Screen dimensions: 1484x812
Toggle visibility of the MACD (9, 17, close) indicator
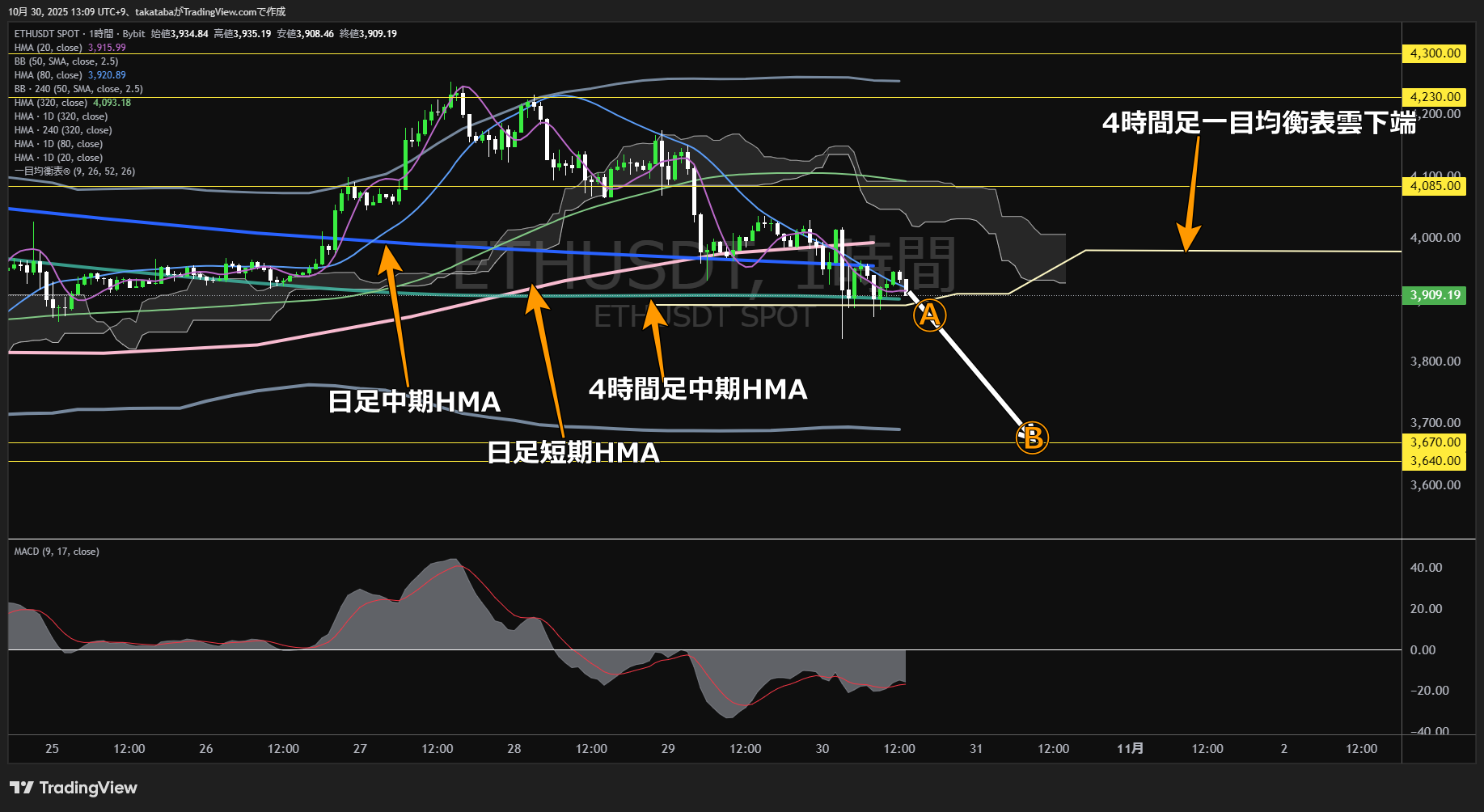[55, 551]
